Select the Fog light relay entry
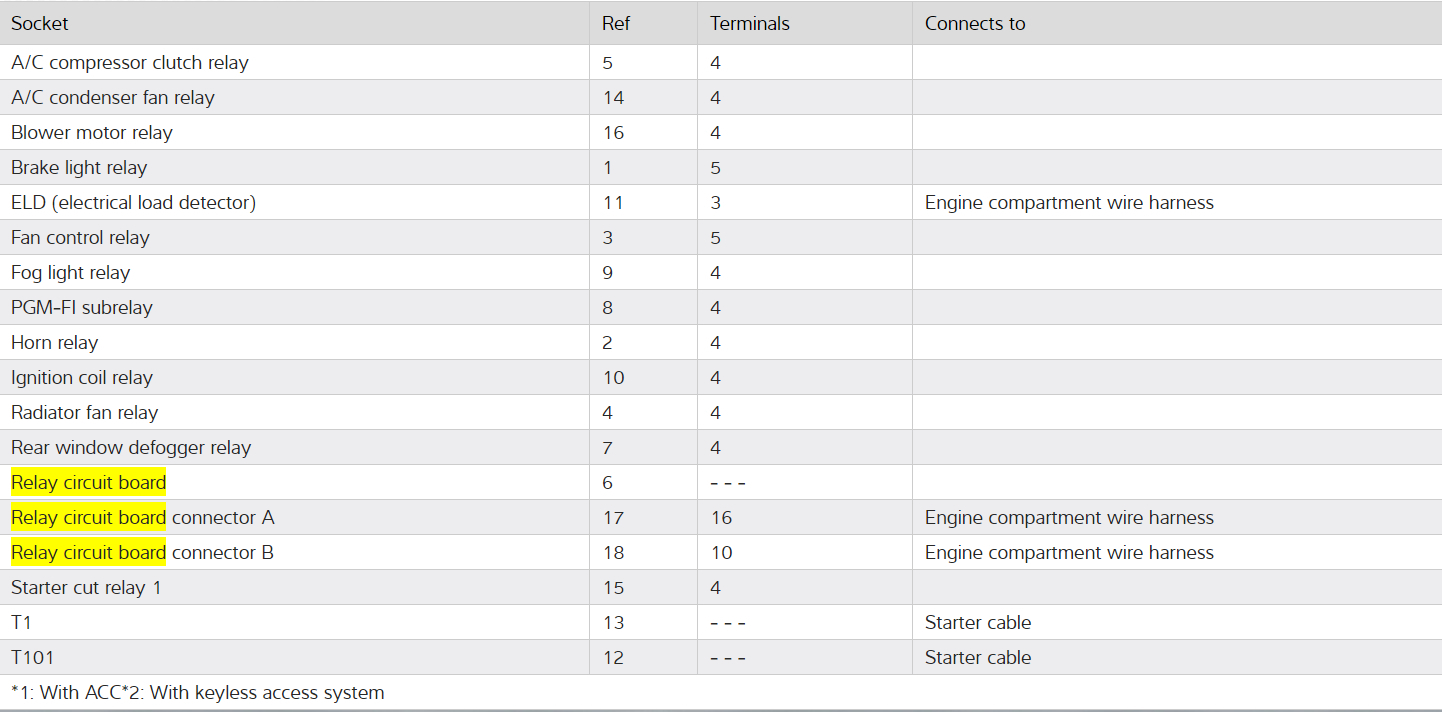This screenshot has height=712, width=1442. [71, 272]
